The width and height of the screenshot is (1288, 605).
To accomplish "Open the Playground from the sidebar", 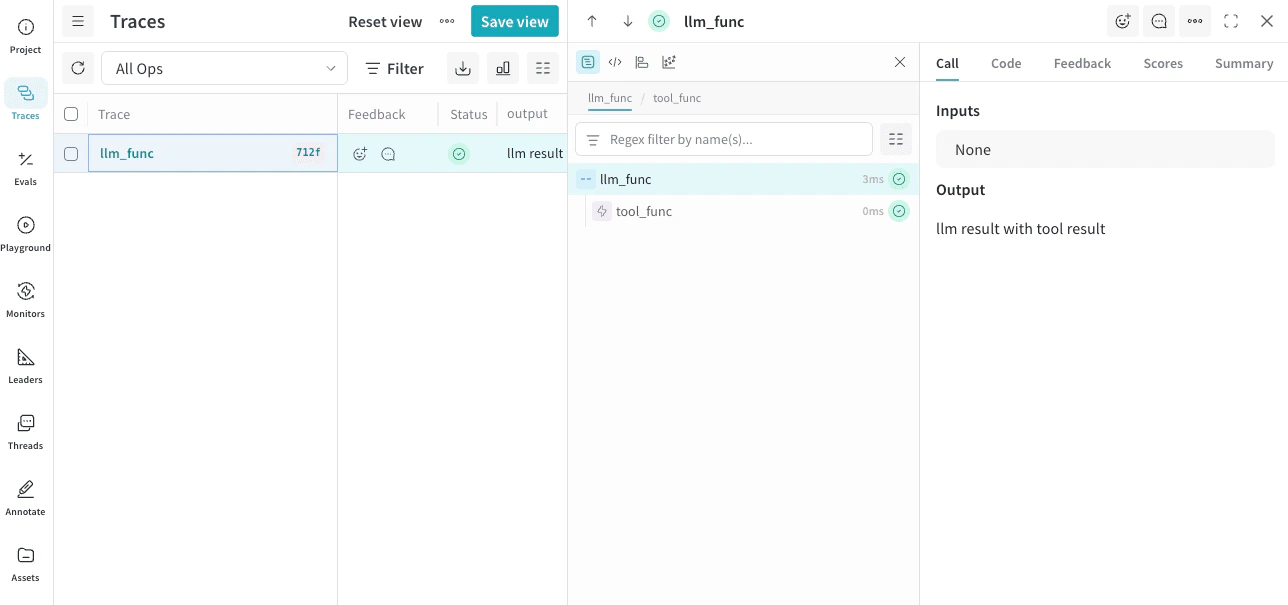I will 25,231.
